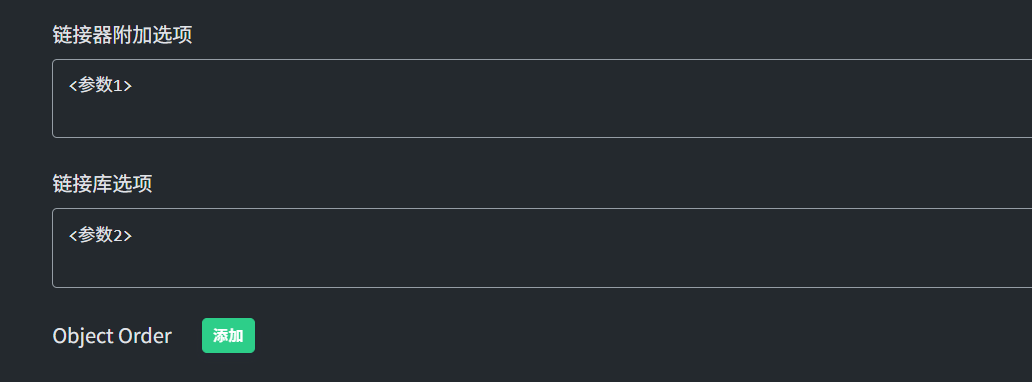This screenshot has height=382, width=1032.
Task: Focus the 链接器附加选项 text area
Action: (x=542, y=99)
